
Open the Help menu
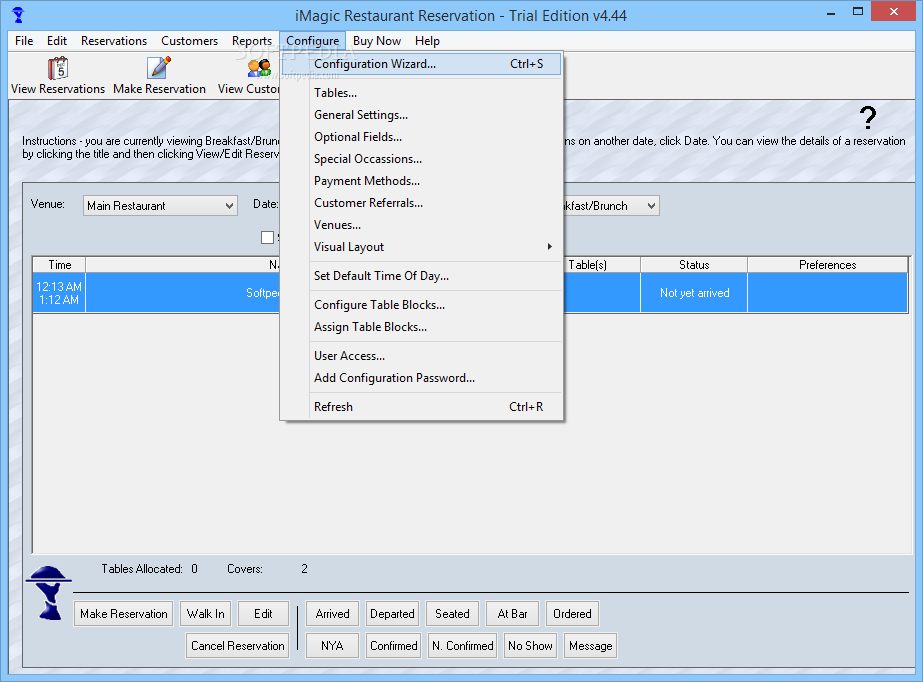(427, 41)
